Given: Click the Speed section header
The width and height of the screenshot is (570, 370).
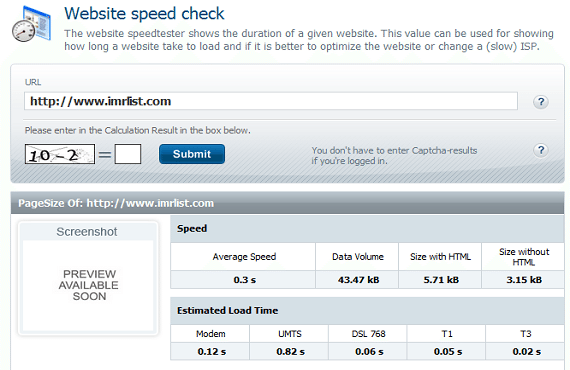Looking at the screenshot, I should 192,229.
